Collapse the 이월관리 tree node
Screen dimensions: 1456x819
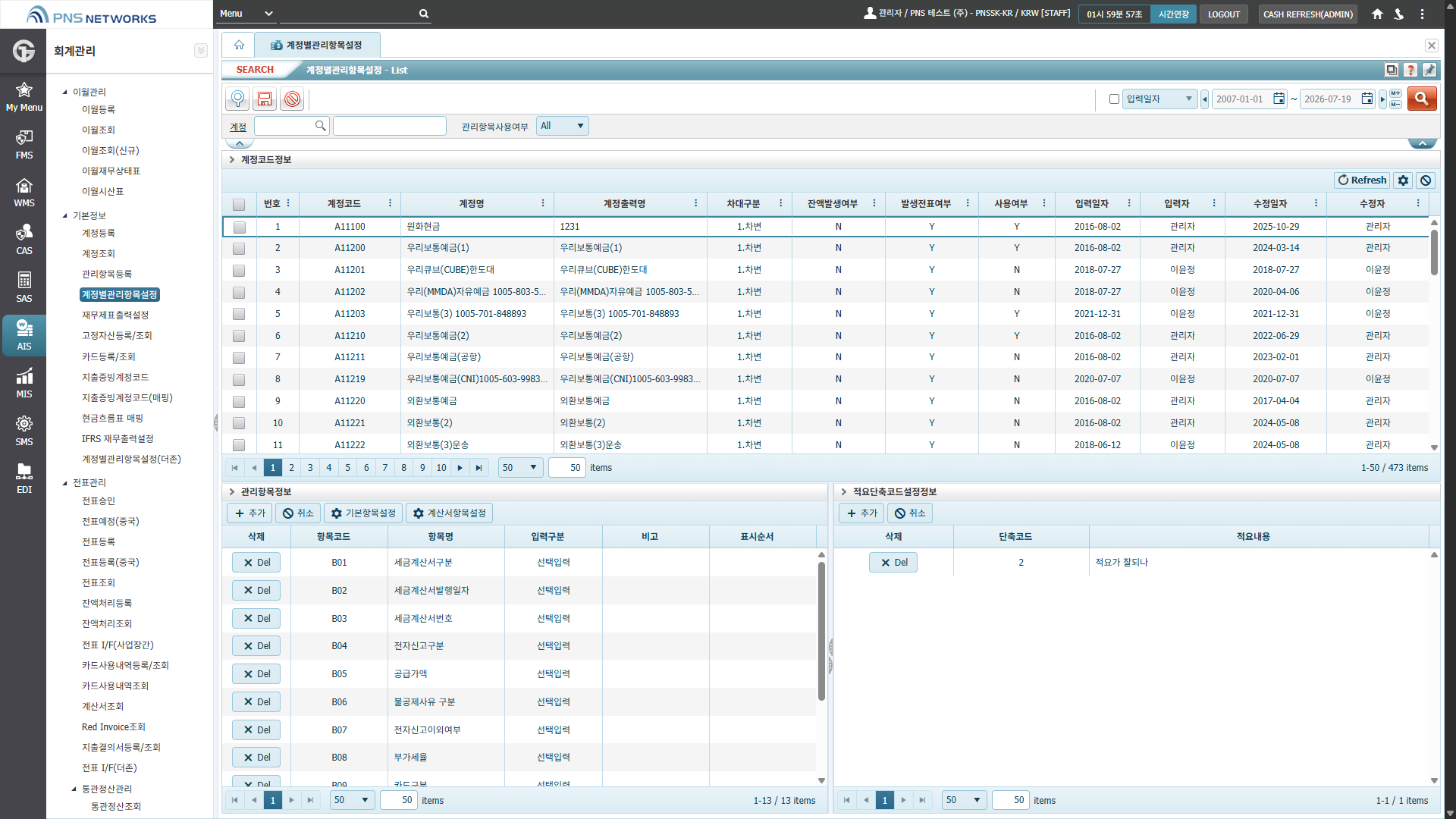[65, 92]
